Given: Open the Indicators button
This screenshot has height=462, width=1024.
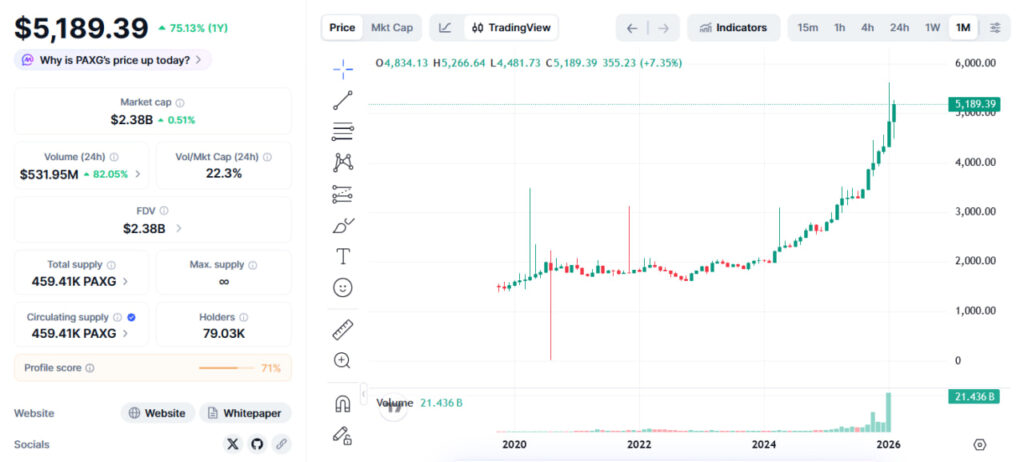Looking at the screenshot, I should (734, 28).
